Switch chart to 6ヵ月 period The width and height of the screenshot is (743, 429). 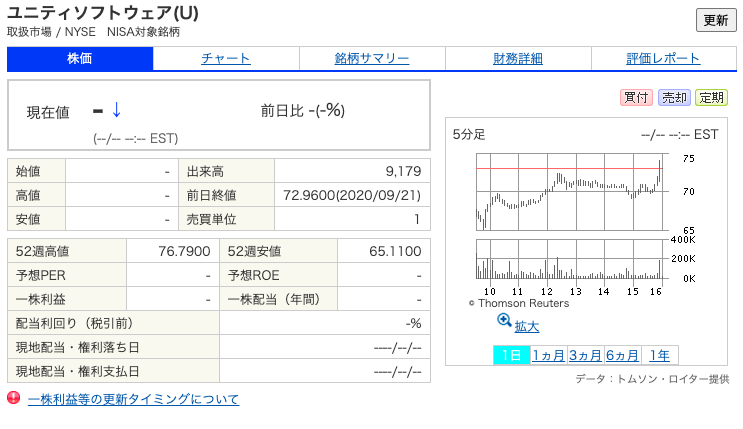pos(622,355)
